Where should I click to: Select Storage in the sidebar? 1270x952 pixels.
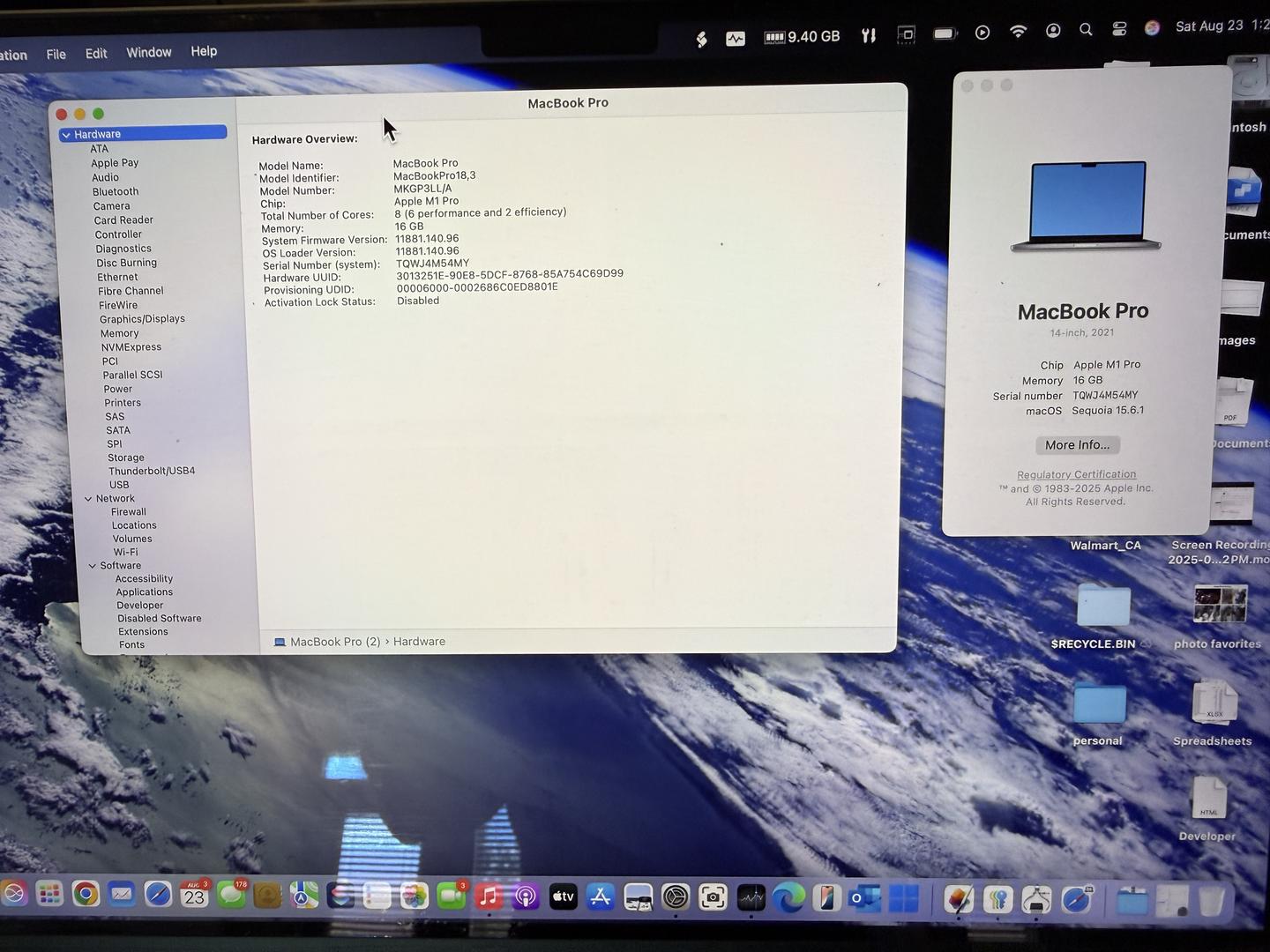(x=125, y=457)
